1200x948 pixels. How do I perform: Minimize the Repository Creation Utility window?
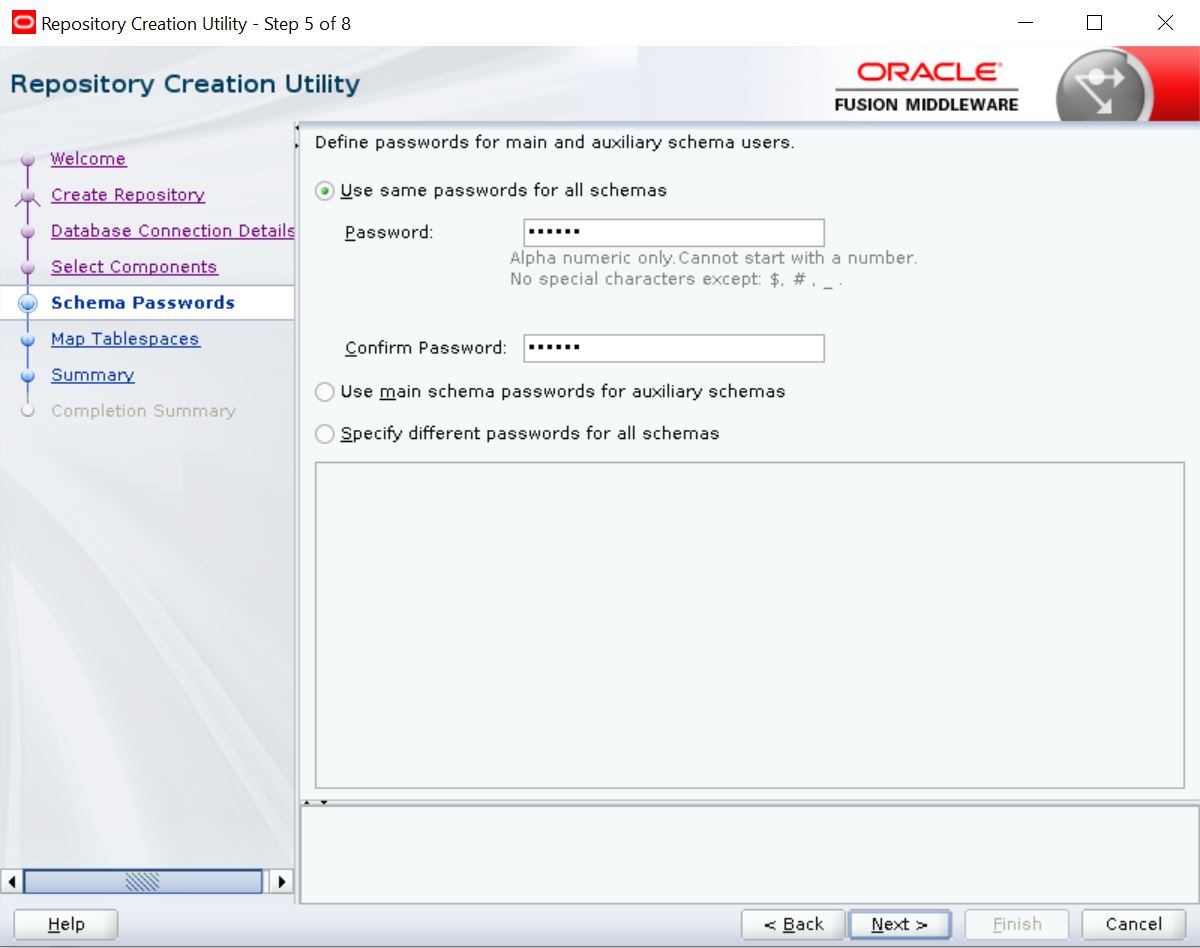tap(1025, 22)
